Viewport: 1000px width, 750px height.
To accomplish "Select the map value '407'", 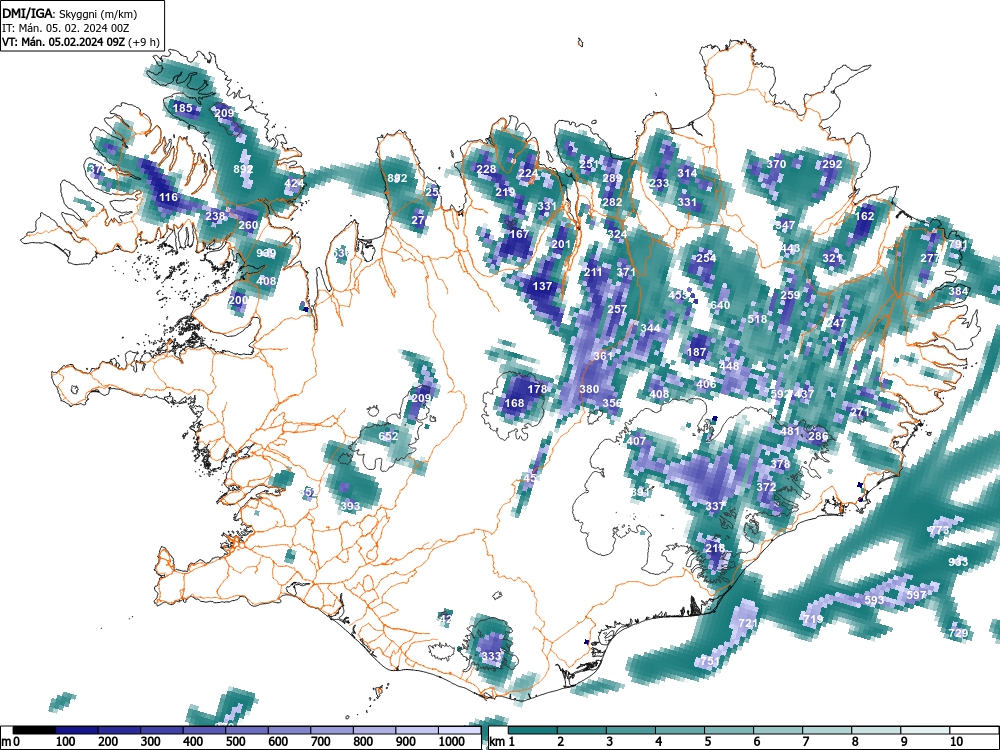I will pos(636,441).
